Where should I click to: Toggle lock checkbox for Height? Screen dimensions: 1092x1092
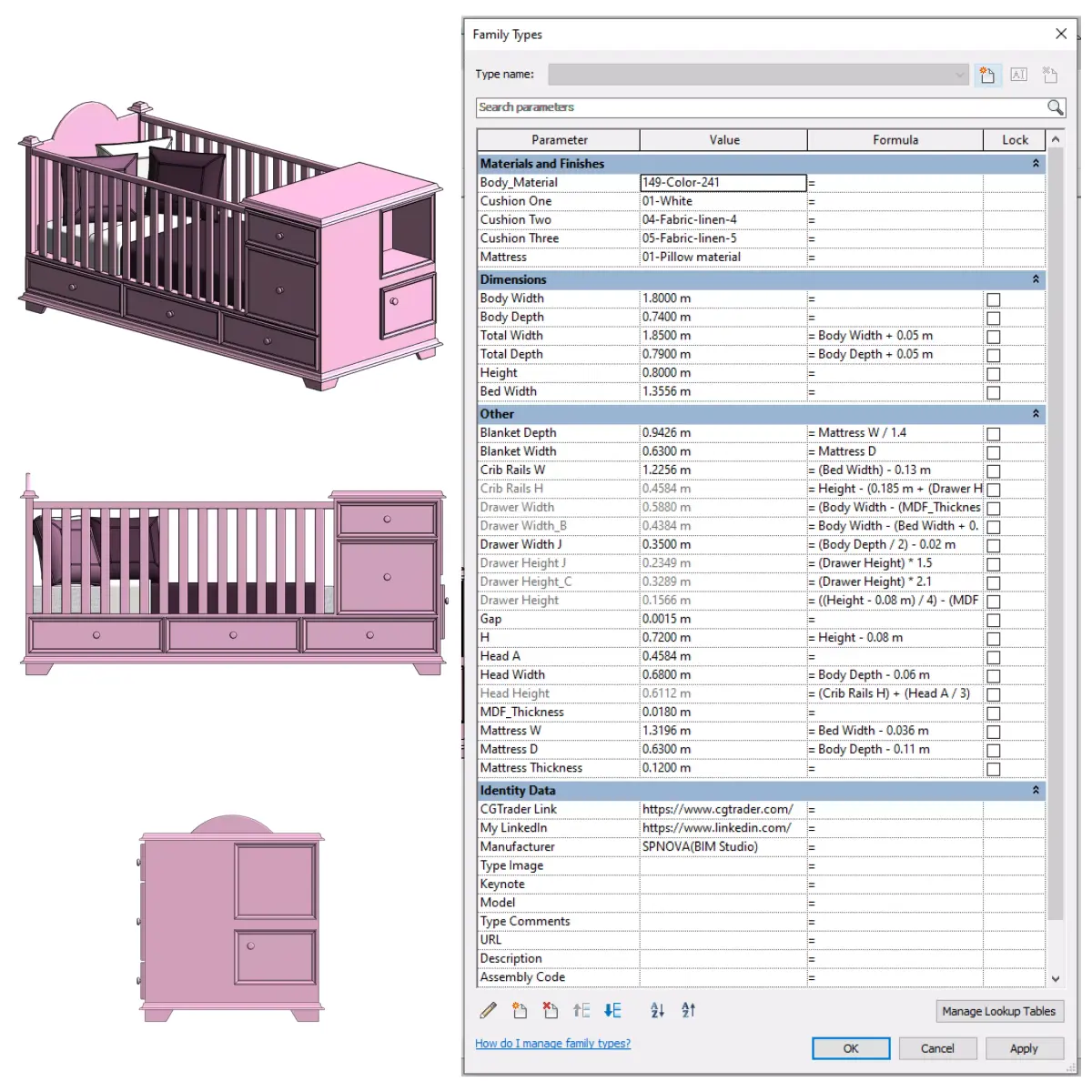(994, 374)
